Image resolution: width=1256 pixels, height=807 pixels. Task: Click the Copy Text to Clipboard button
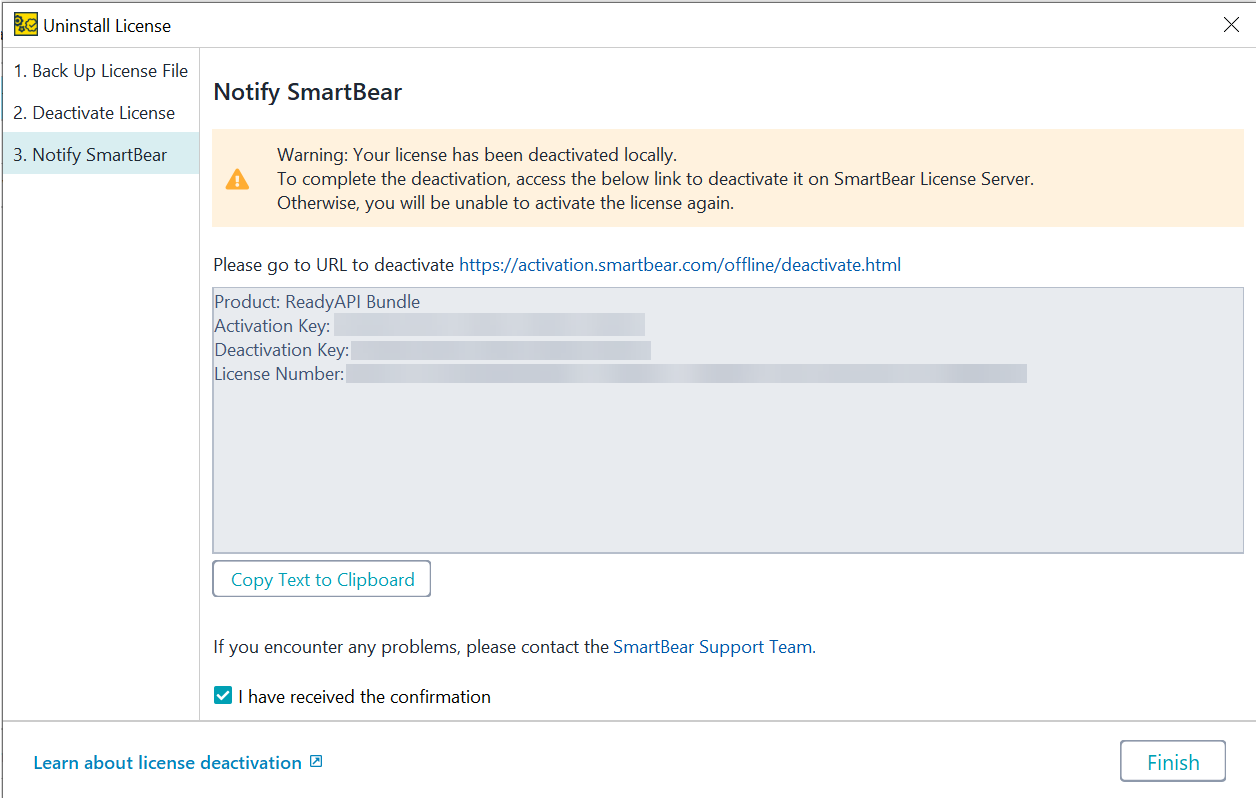tap(321, 578)
